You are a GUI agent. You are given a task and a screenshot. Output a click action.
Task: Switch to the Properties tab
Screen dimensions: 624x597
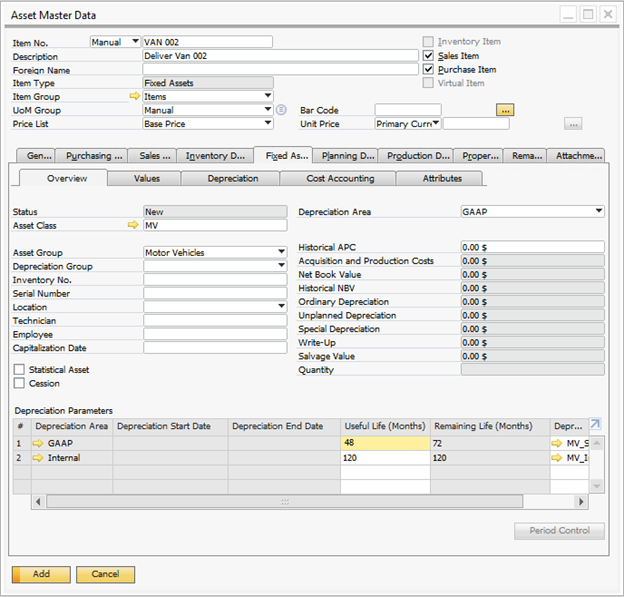[478, 156]
